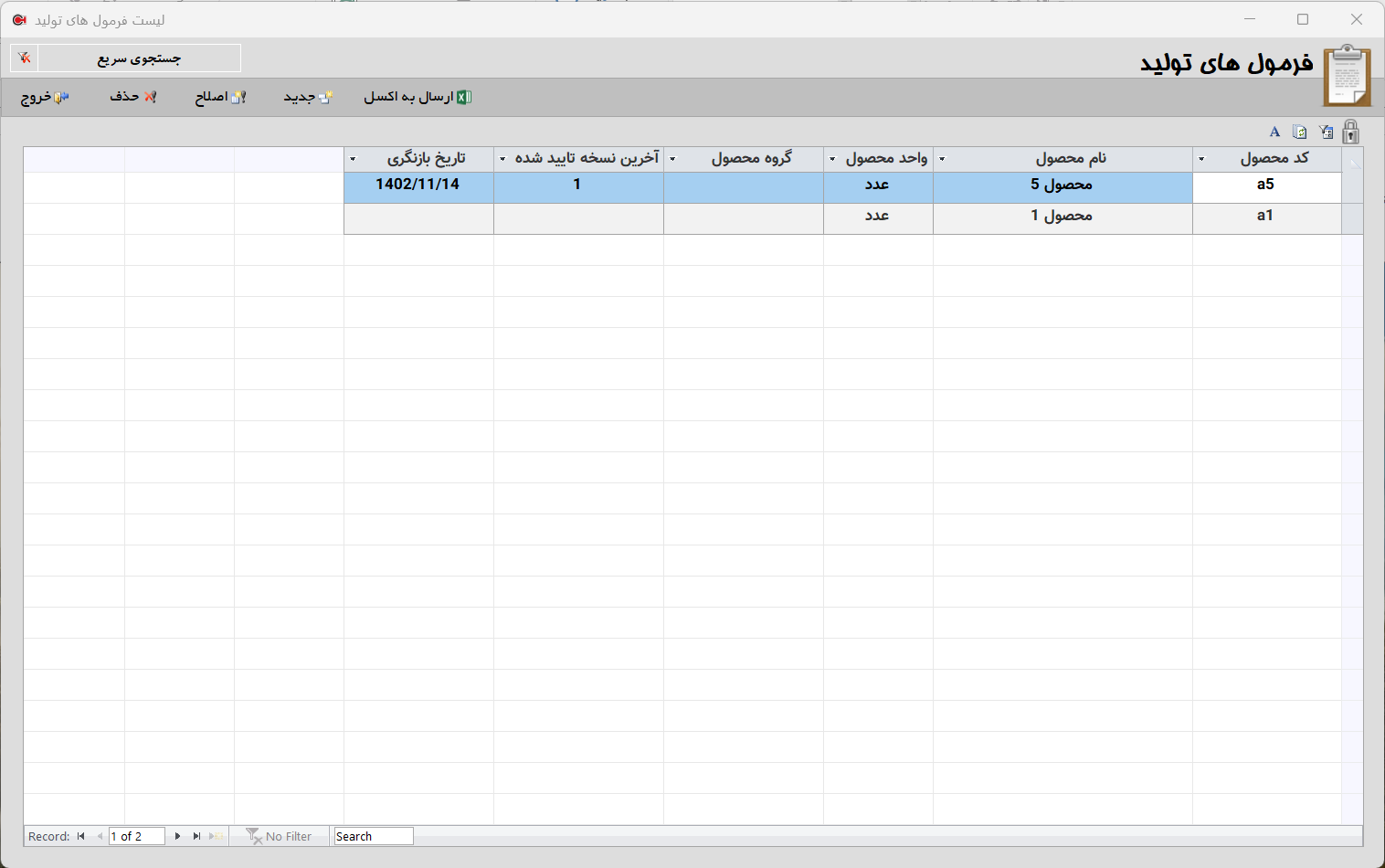Toggle the No Filter button
This screenshot has width=1385, height=868.
click(279, 836)
